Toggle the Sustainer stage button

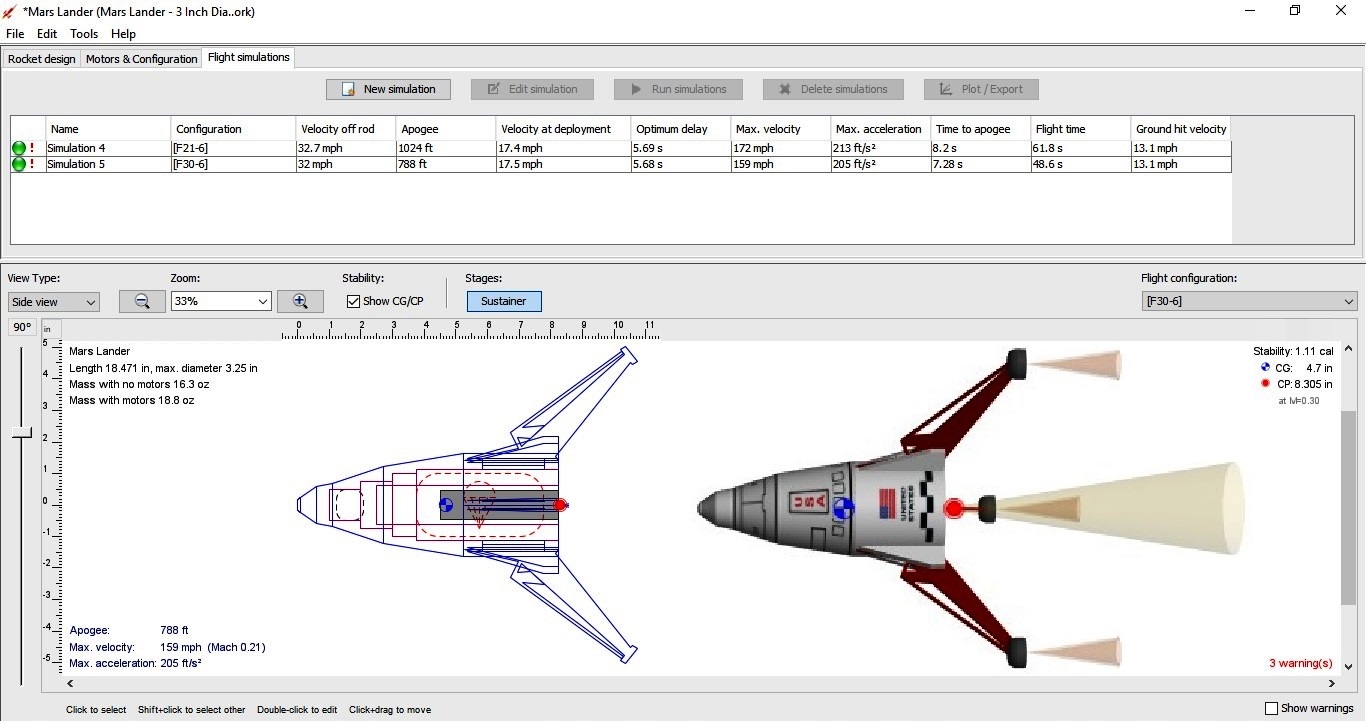point(504,301)
